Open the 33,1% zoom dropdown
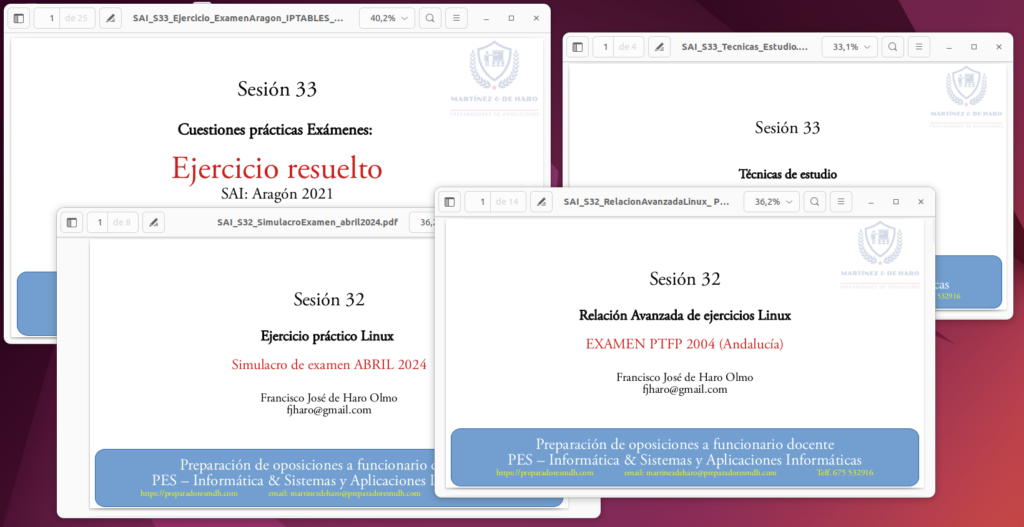Screen dimensions: 1024x527 click(850, 47)
